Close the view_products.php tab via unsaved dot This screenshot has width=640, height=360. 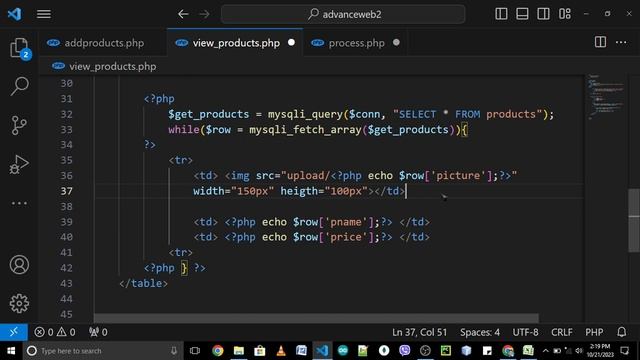tap(291, 42)
